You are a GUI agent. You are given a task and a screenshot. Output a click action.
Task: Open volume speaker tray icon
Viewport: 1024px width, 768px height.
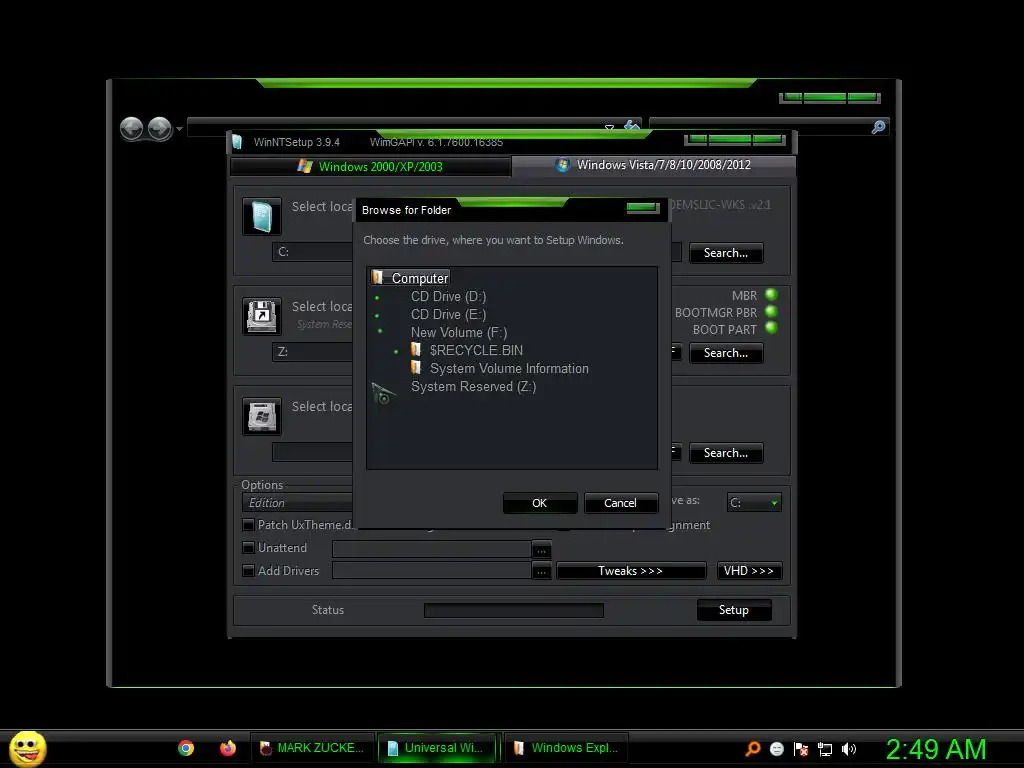(849, 749)
